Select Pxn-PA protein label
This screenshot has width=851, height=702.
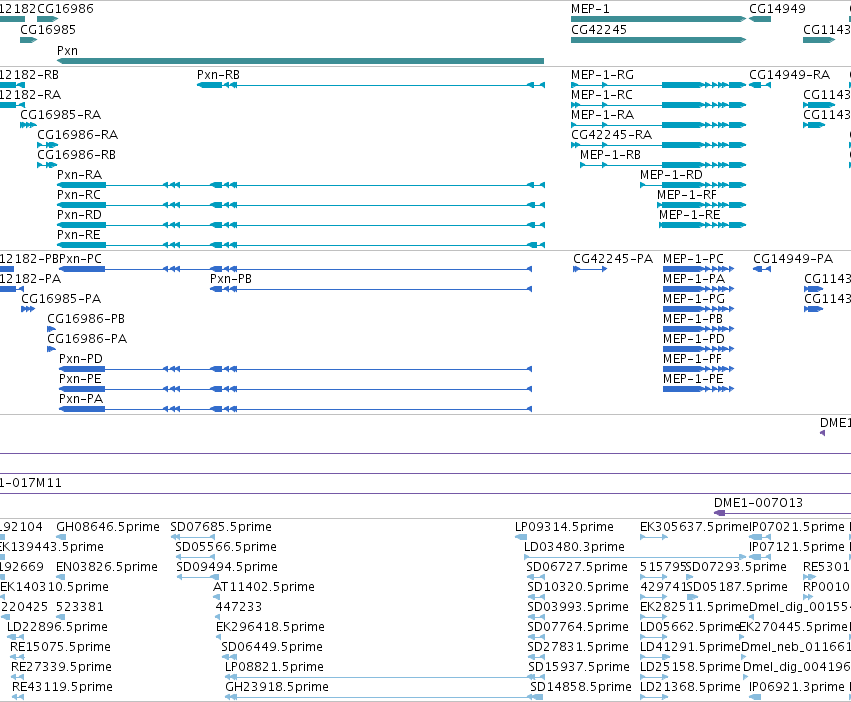point(81,399)
